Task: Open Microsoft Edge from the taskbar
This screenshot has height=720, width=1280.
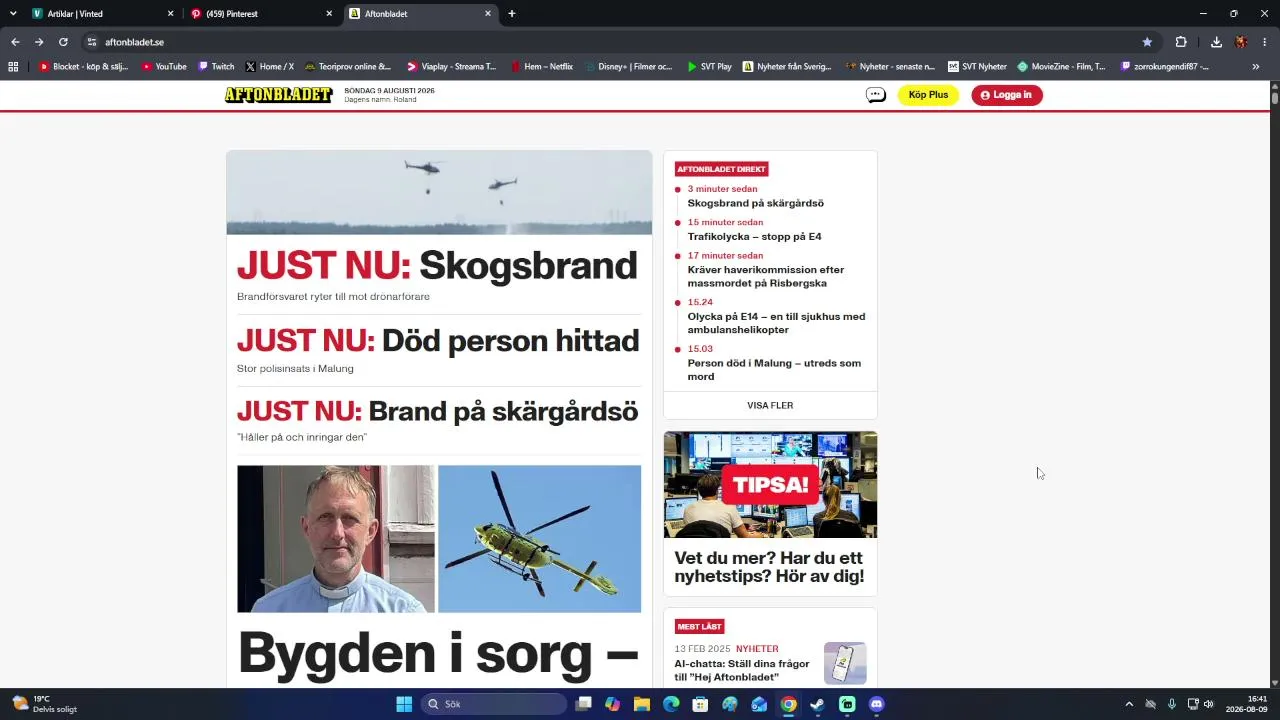Action: point(671,704)
